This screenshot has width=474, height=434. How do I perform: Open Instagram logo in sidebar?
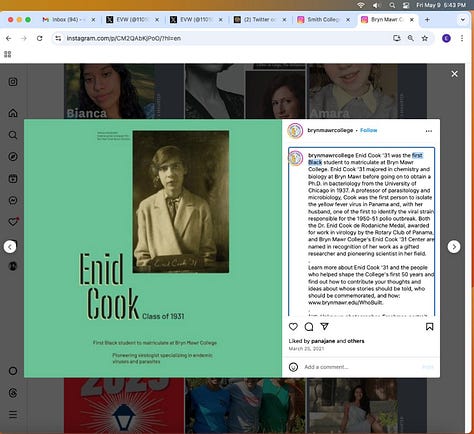13,82
